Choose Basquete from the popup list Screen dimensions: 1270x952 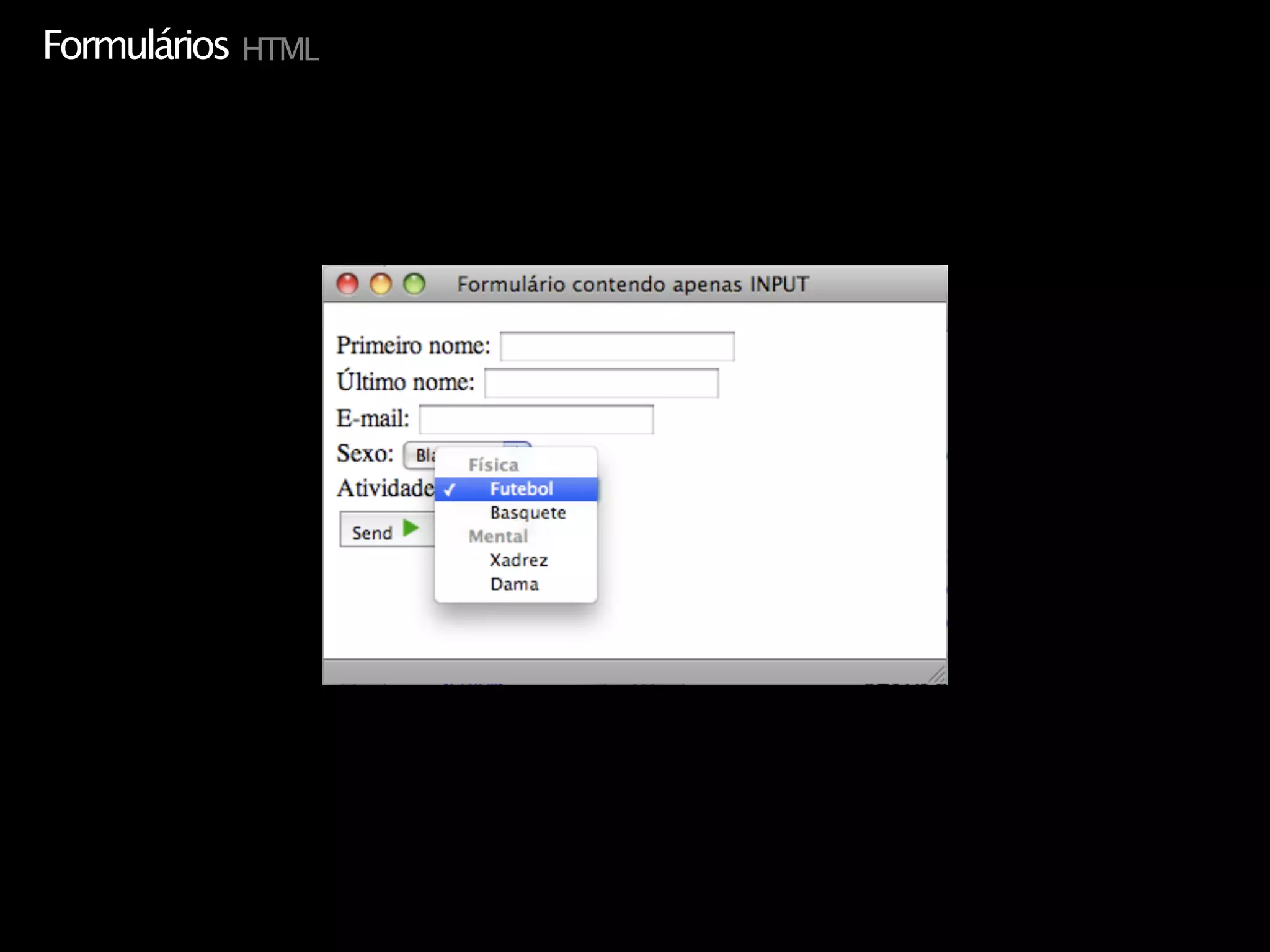point(528,513)
